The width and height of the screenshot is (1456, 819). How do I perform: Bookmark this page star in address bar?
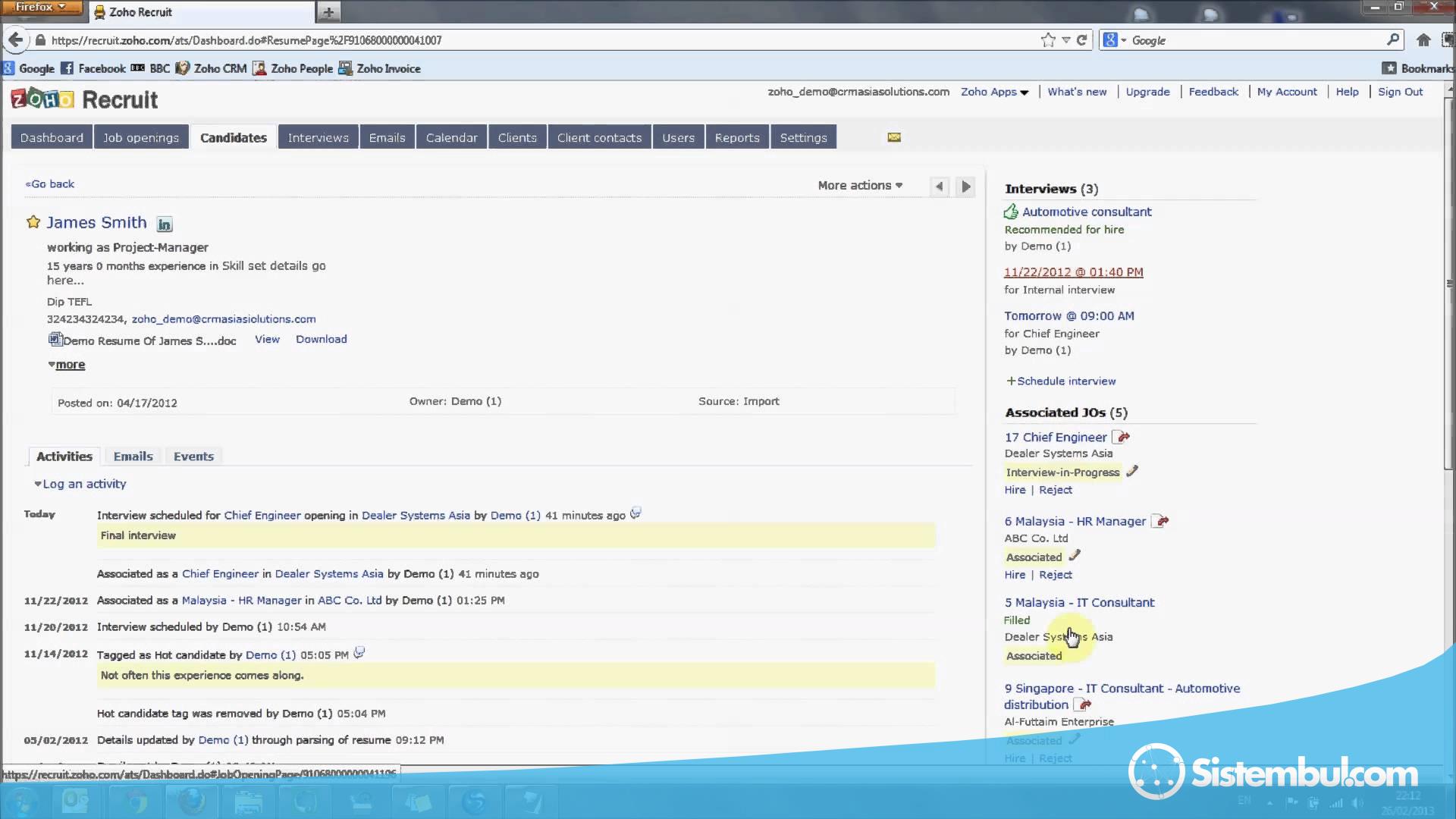pyautogui.click(x=1048, y=40)
